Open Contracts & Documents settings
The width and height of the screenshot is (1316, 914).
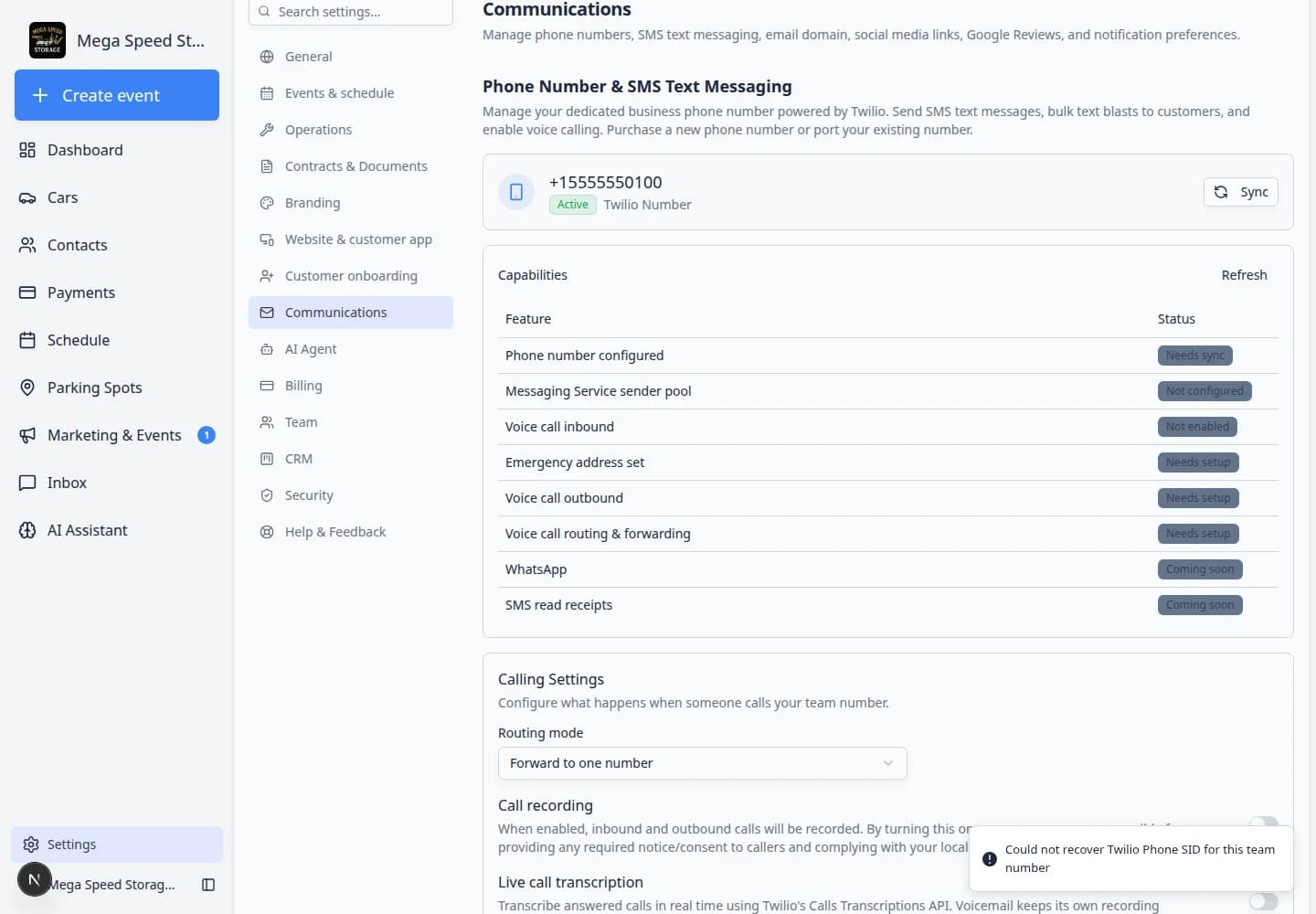click(x=351, y=166)
